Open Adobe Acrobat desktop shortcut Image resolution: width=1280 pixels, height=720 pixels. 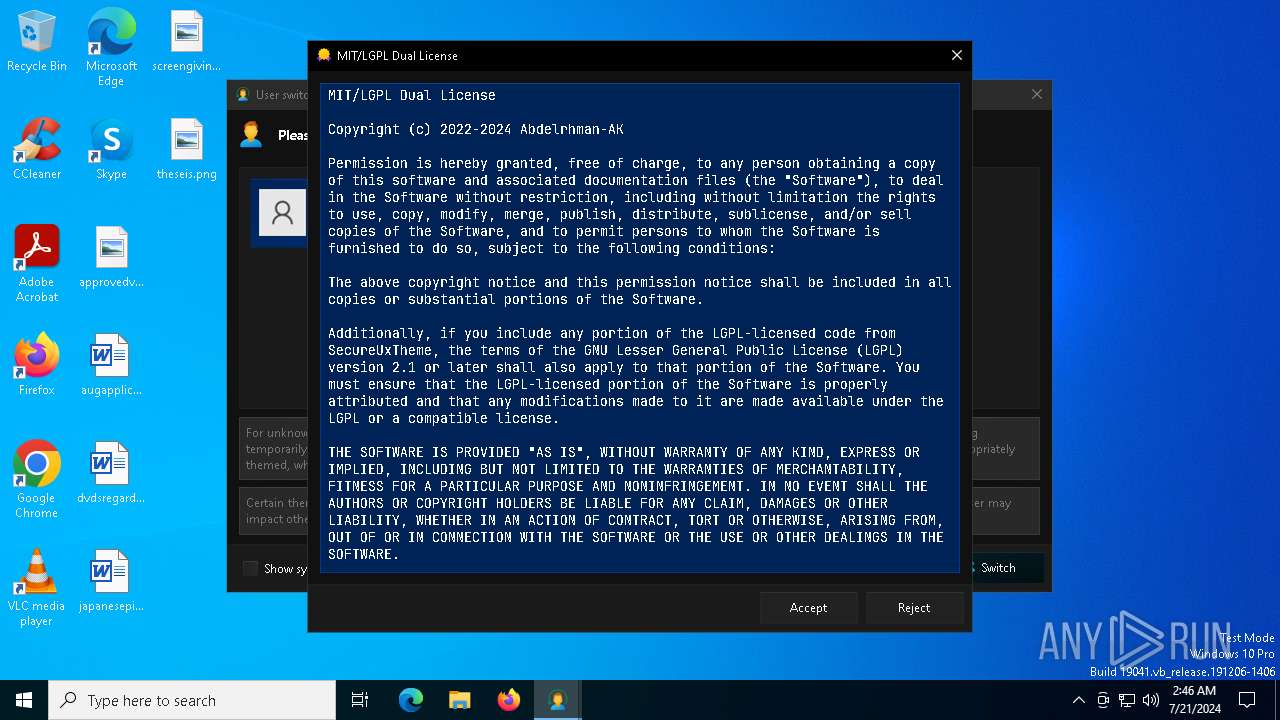(37, 264)
